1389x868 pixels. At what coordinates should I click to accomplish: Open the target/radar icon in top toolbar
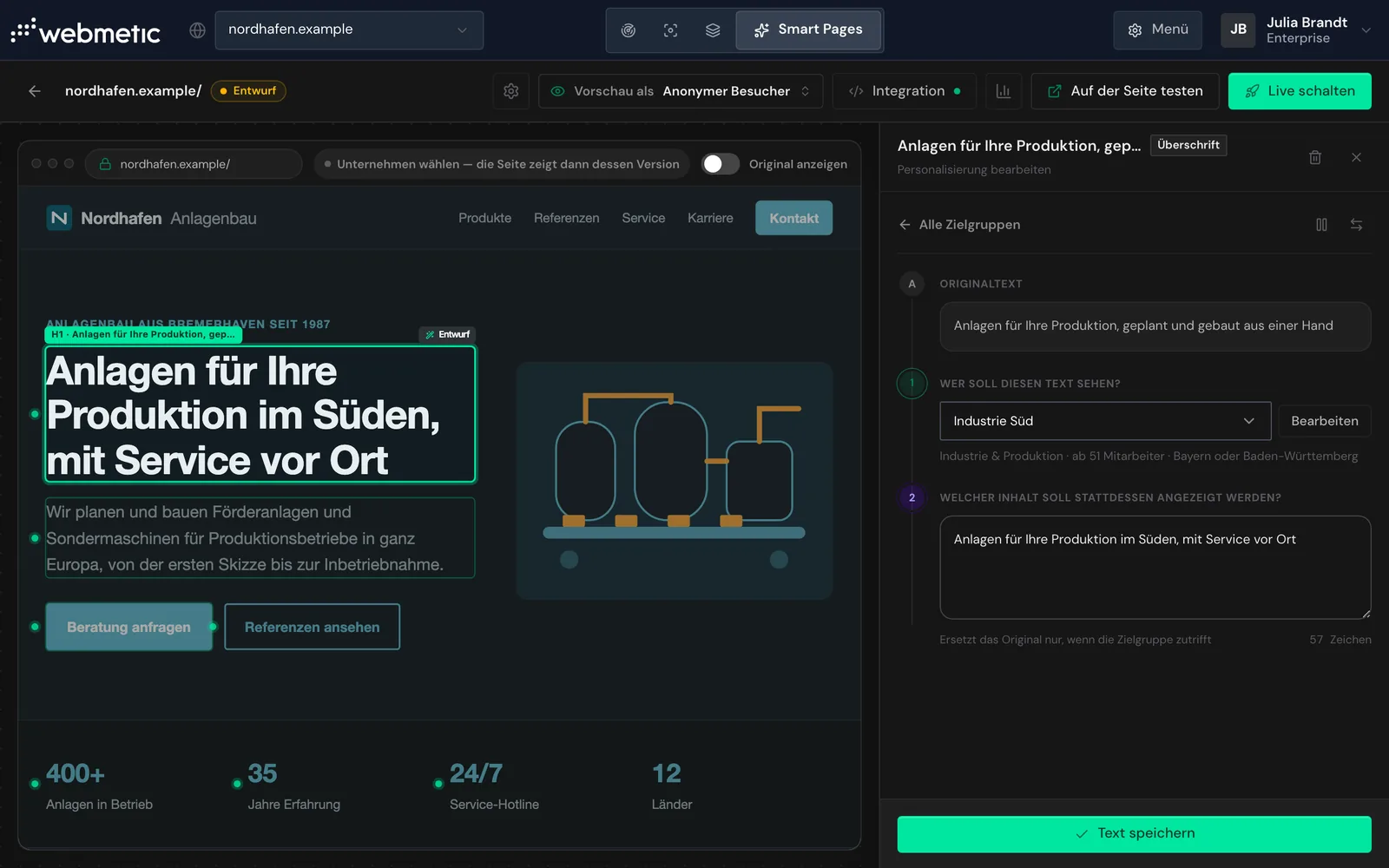629,30
